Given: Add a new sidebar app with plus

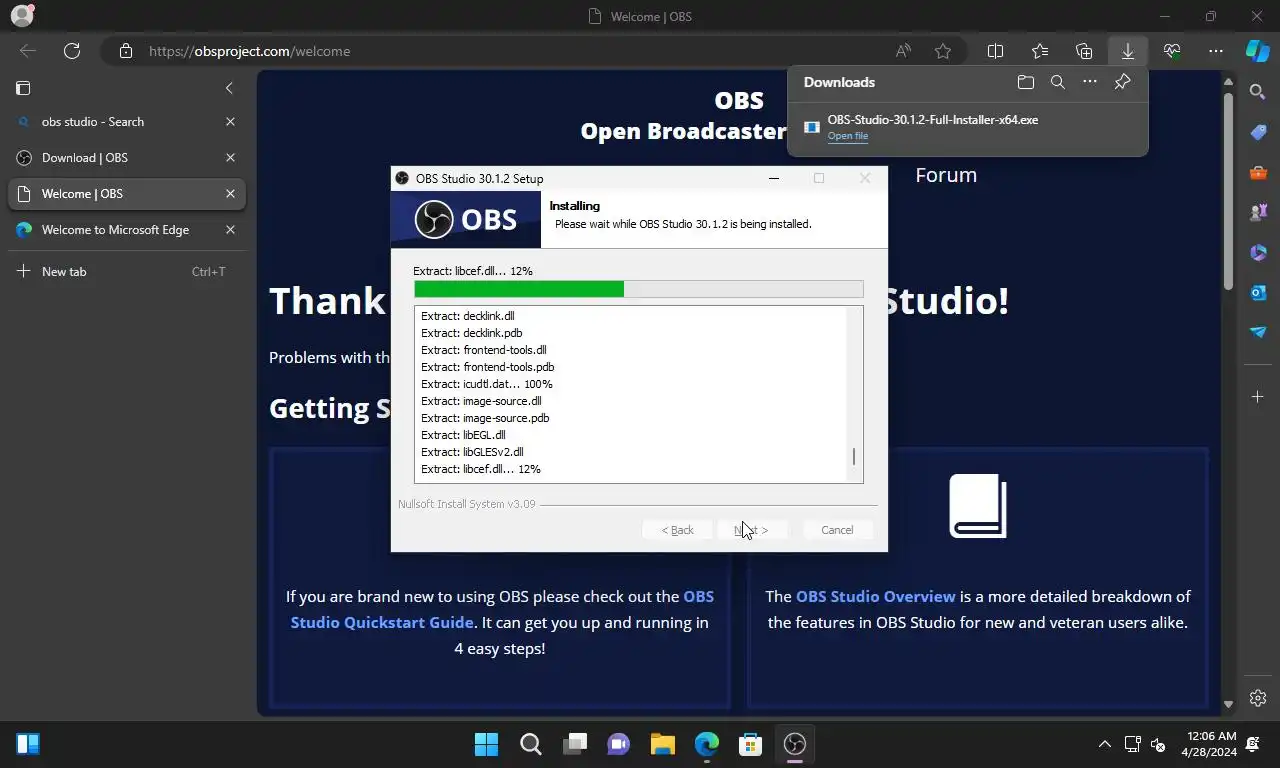Looking at the screenshot, I should pos(1258,397).
